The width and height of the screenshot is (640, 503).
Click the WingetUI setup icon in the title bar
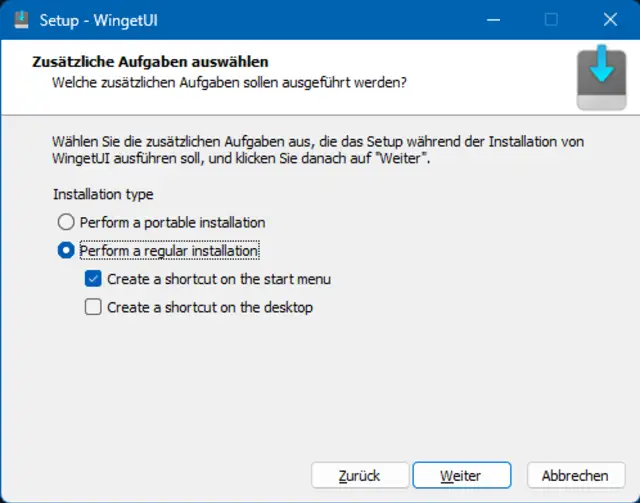coord(21,19)
